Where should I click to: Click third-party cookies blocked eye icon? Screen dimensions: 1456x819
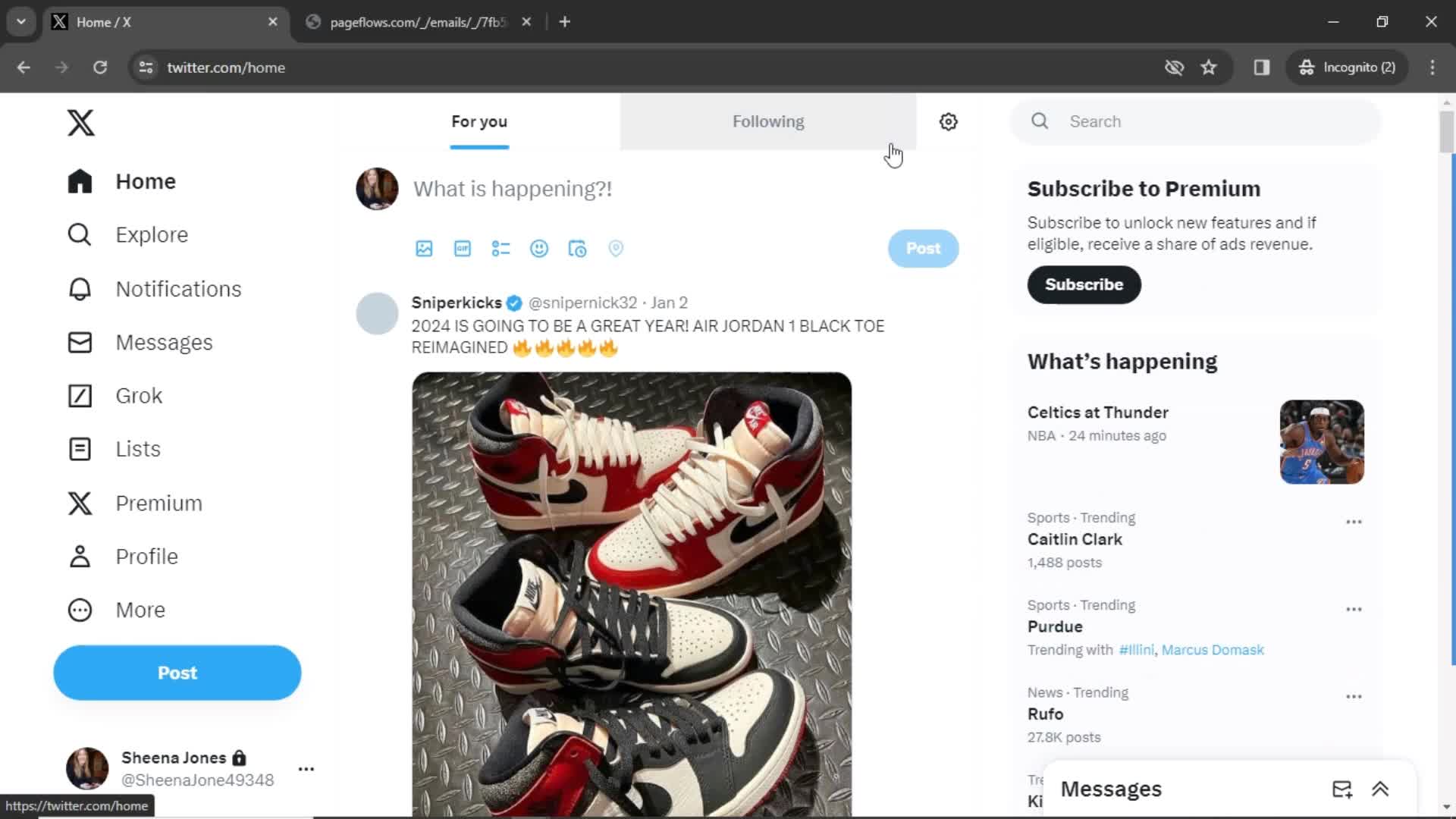click(x=1174, y=67)
